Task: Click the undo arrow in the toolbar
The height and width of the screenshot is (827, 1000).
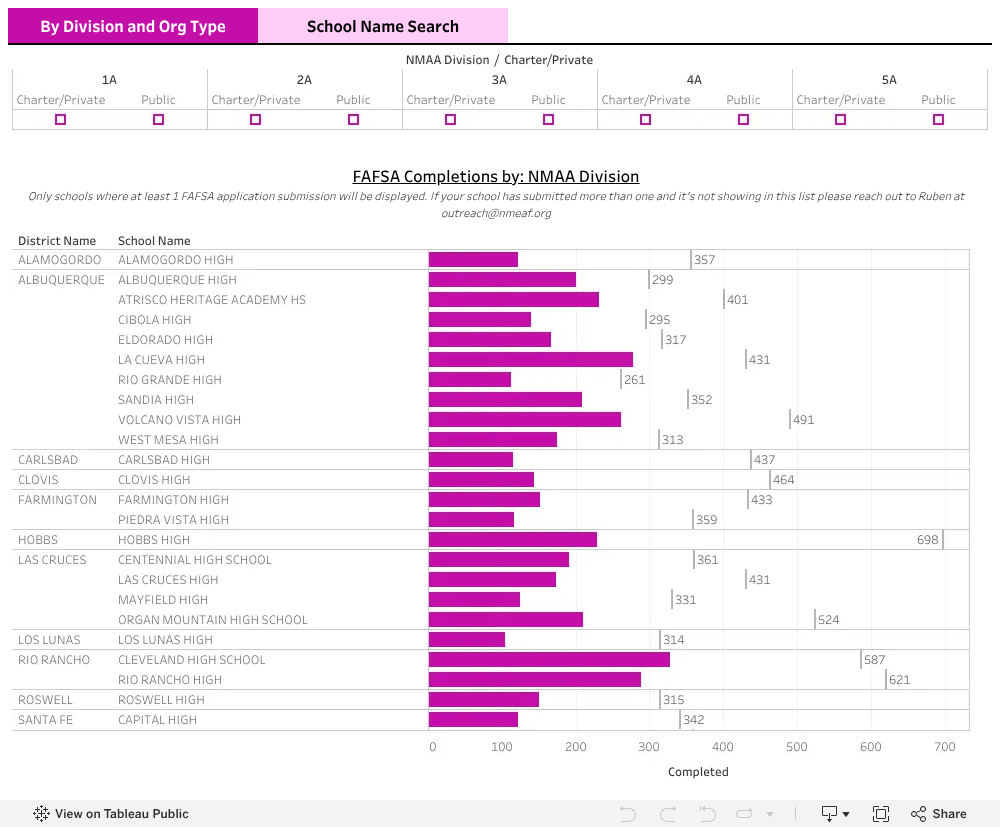Action: 628,814
